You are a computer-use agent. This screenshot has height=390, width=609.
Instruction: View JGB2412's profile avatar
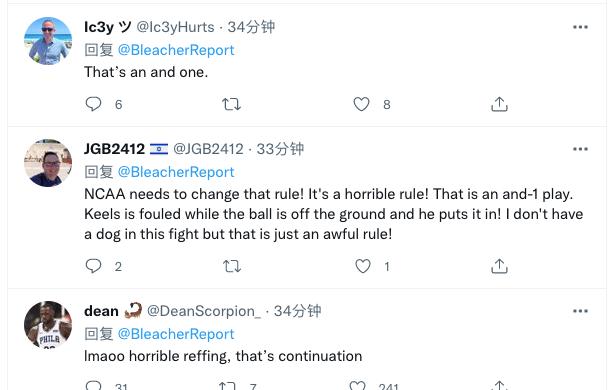pos(48,163)
